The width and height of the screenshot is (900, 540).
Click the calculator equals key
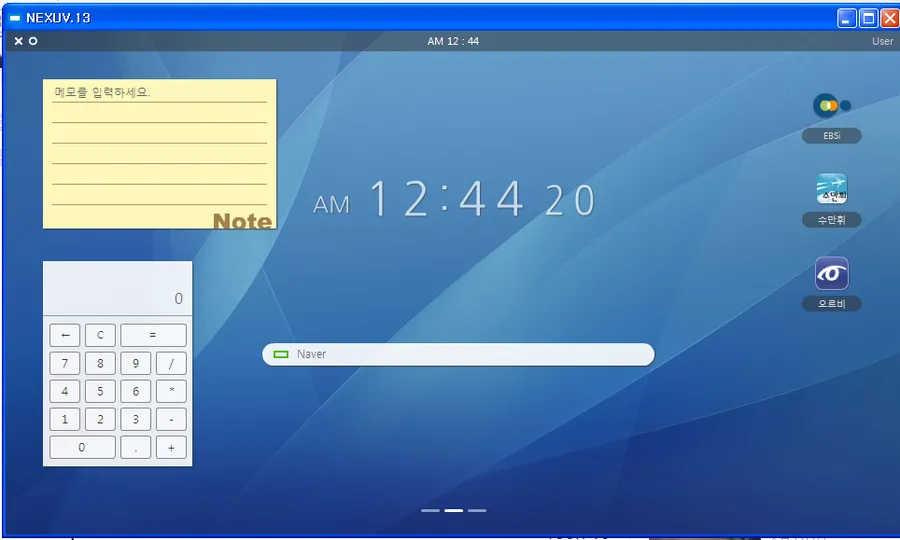point(153,335)
